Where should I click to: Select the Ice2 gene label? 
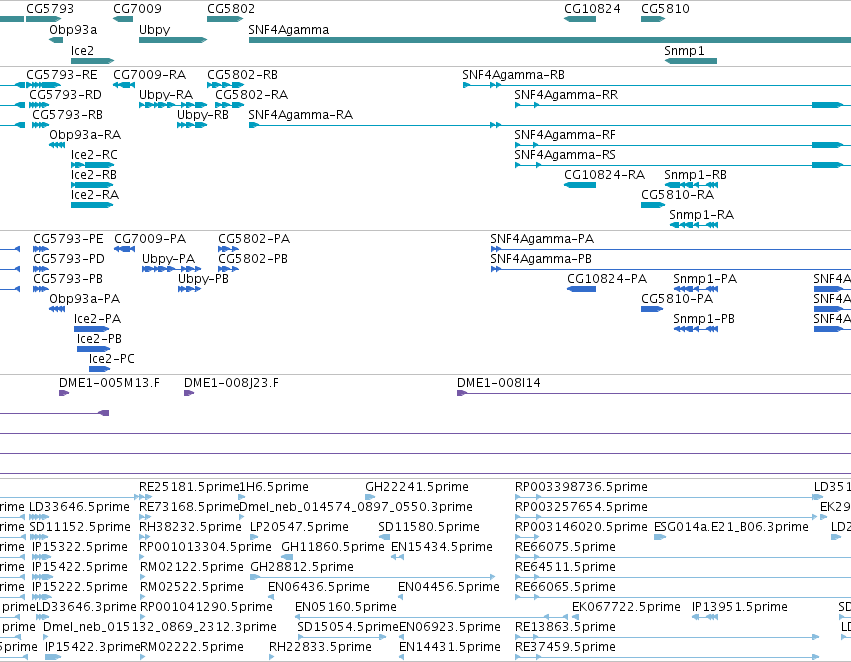coord(82,50)
